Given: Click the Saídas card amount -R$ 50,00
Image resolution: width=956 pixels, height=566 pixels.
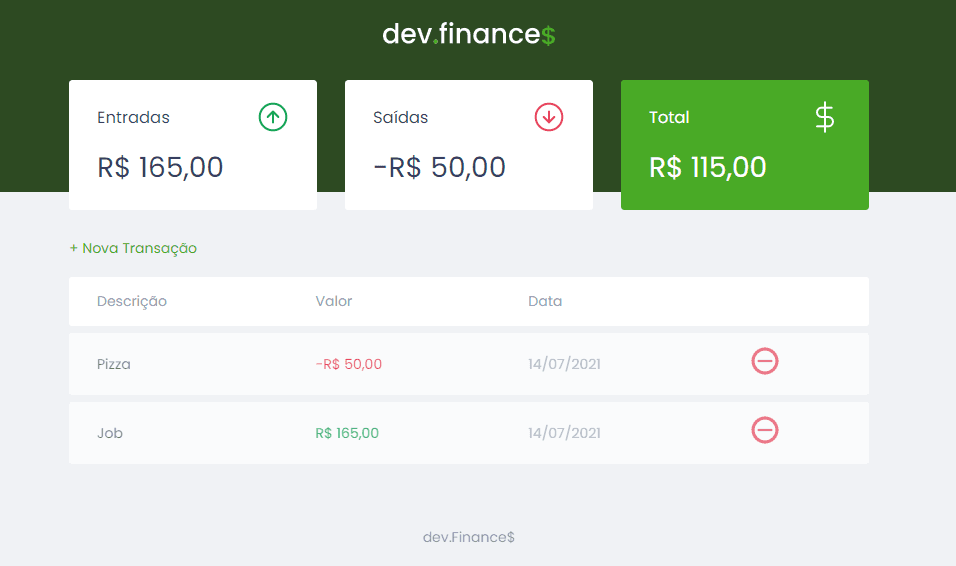Looking at the screenshot, I should 439,167.
